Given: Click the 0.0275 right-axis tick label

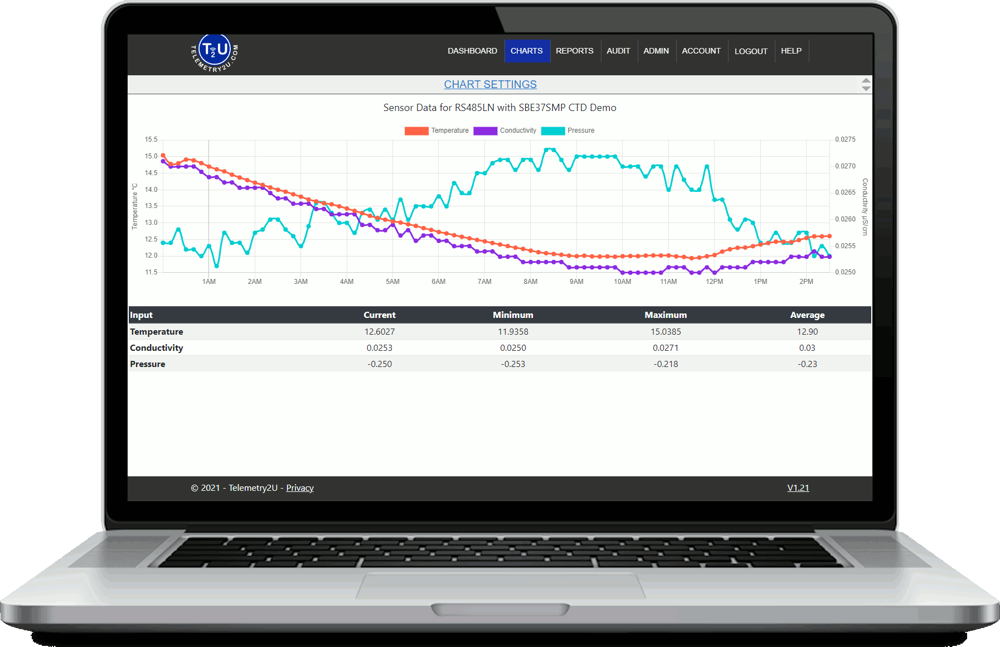Looking at the screenshot, I should [845, 139].
